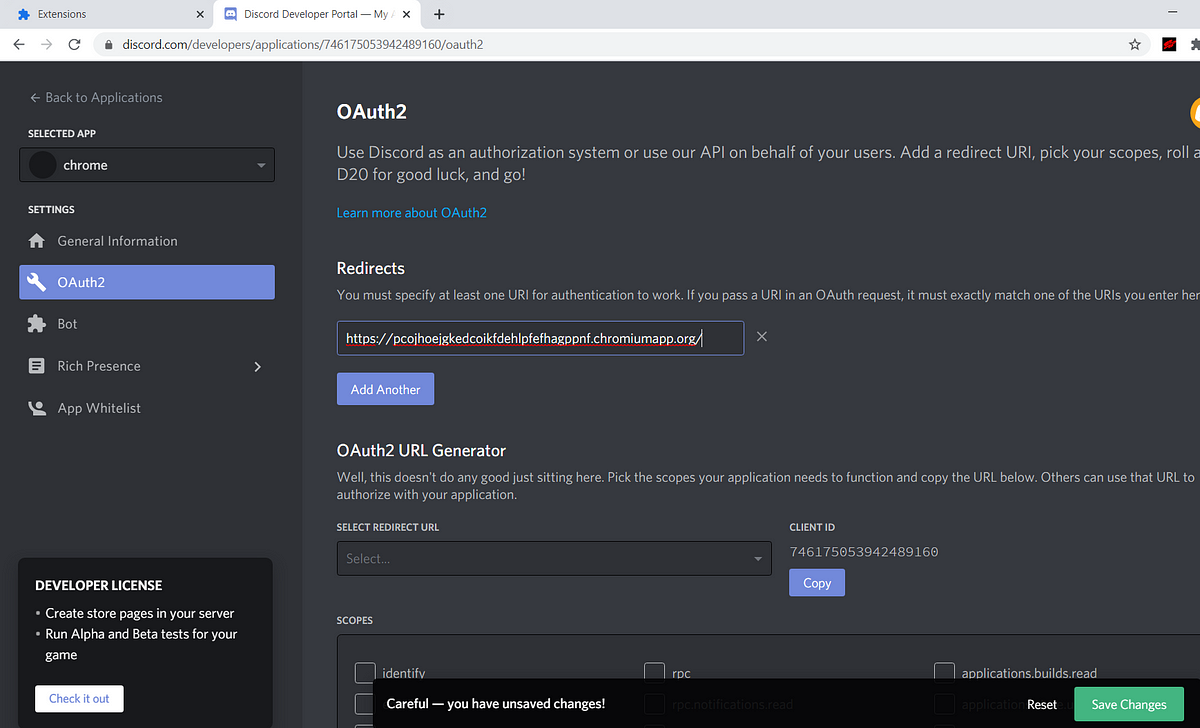Click the red extension icon in toolbar

(1169, 45)
